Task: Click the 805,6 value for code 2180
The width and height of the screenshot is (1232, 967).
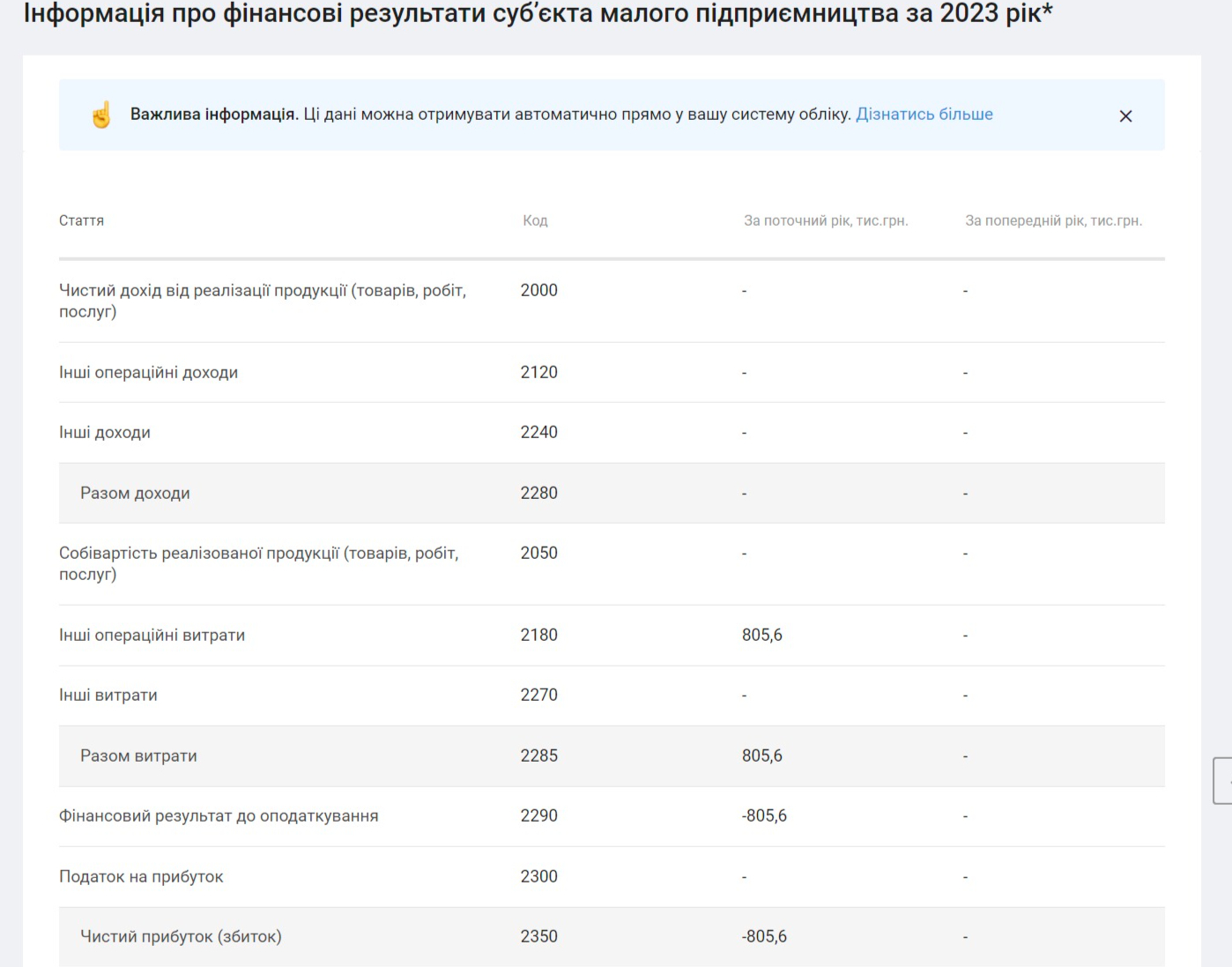Action: [761, 636]
